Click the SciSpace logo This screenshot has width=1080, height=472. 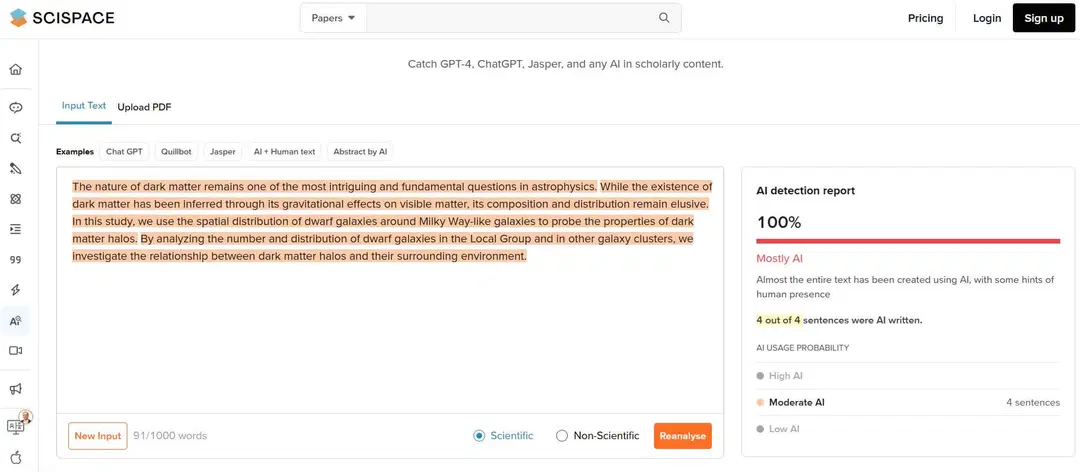[x=62, y=18]
